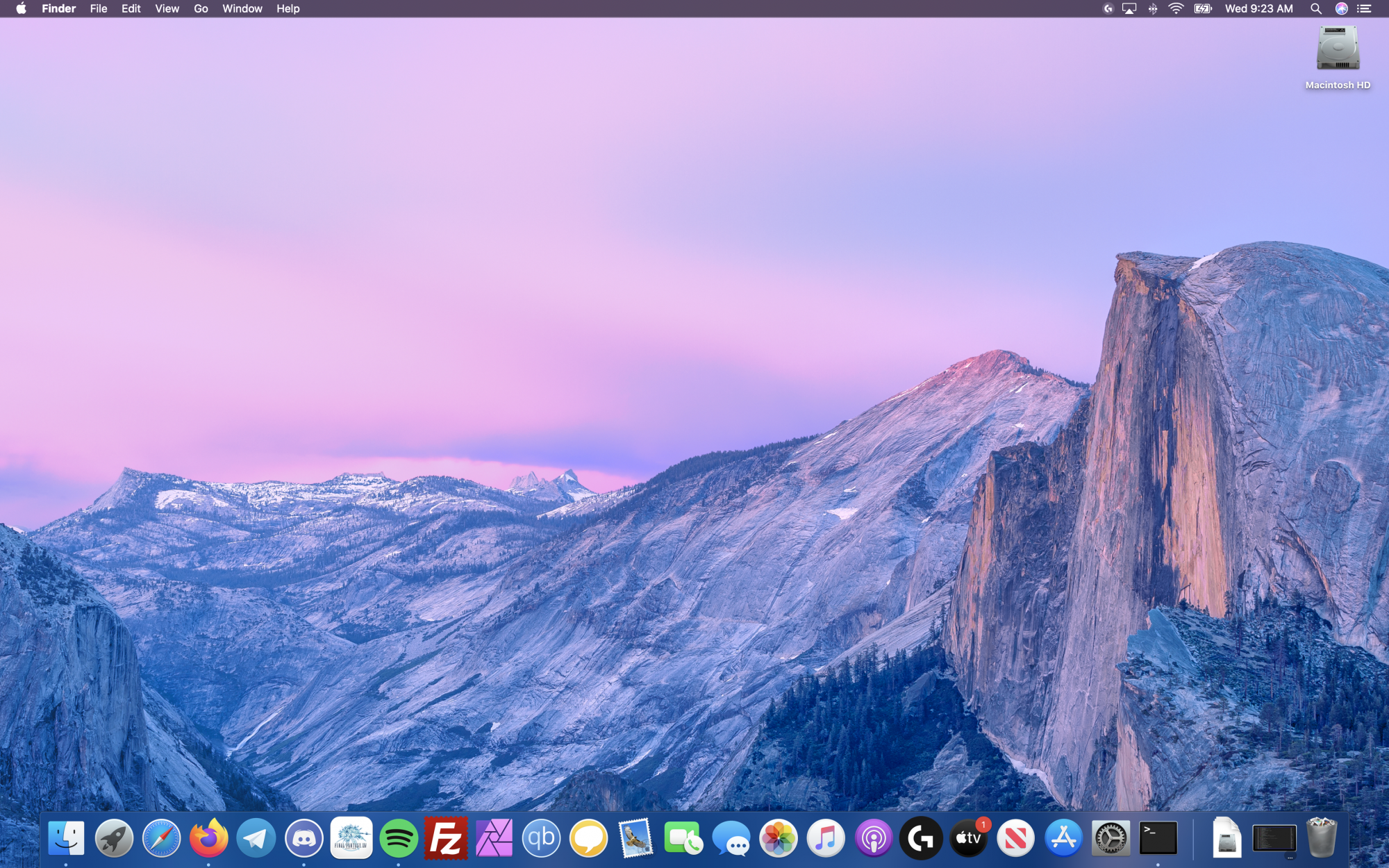
Task: Open the Wi-Fi status menu
Action: tap(1176, 9)
